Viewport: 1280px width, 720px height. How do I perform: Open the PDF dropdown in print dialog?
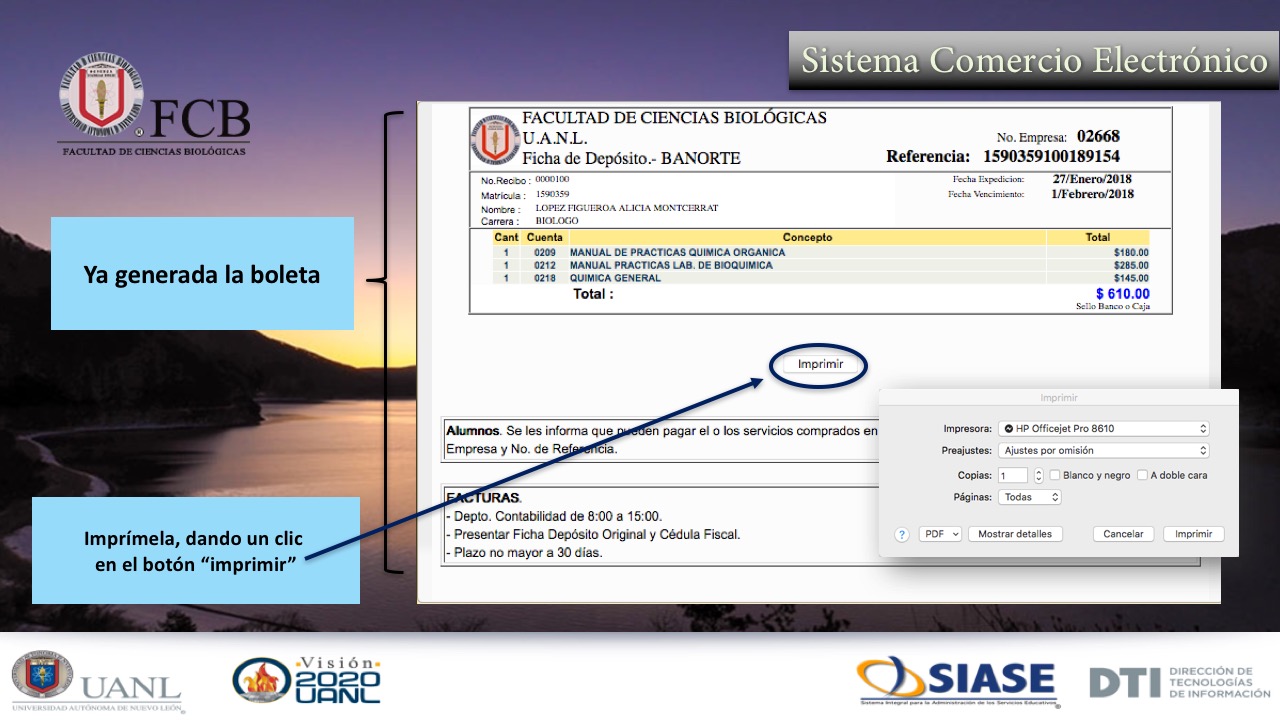(940, 535)
